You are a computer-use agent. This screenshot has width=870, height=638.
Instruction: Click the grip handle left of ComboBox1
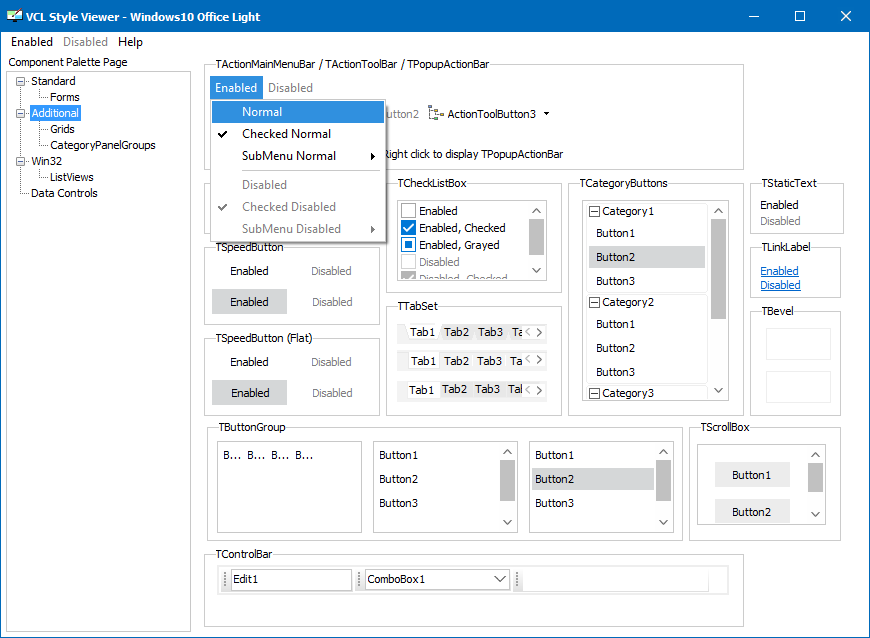pos(359,579)
